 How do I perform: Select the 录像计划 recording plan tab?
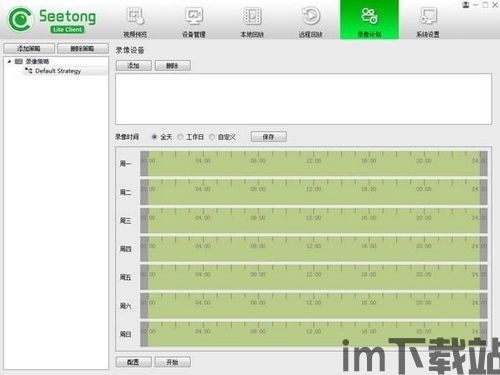pos(369,20)
